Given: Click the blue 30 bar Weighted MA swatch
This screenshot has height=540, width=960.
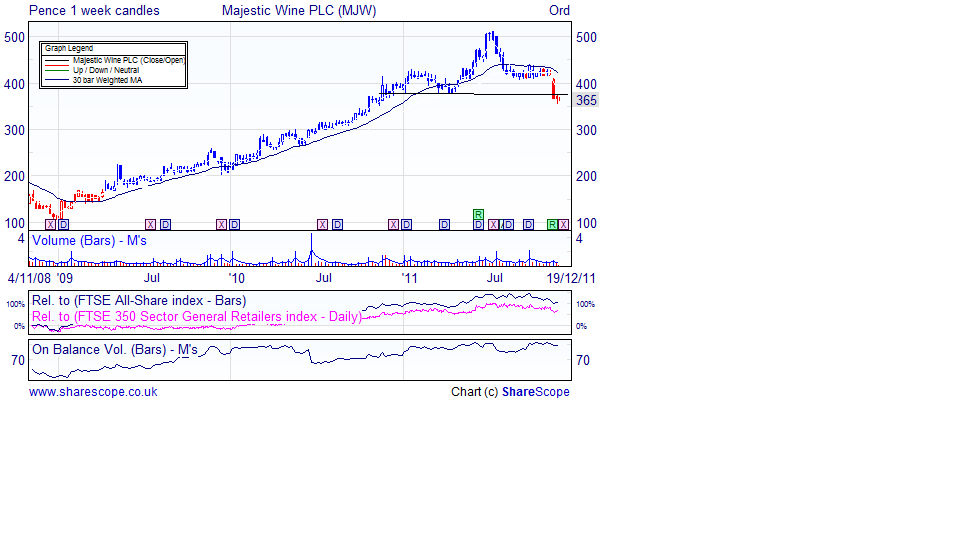Looking at the screenshot, I should point(56,80).
